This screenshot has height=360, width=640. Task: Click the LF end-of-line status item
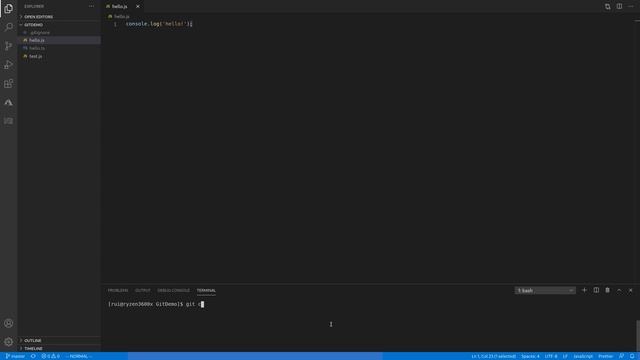[x=565, y=356]
